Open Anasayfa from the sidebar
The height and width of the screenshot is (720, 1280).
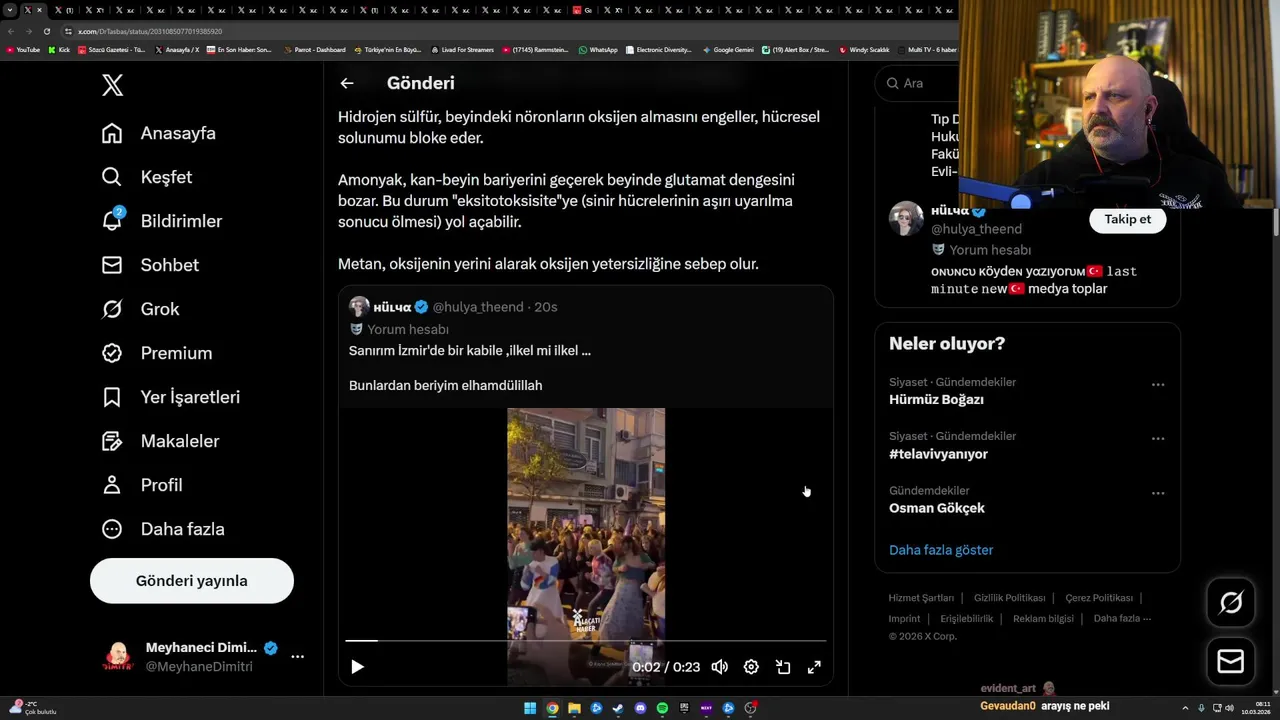pos(159,133)
